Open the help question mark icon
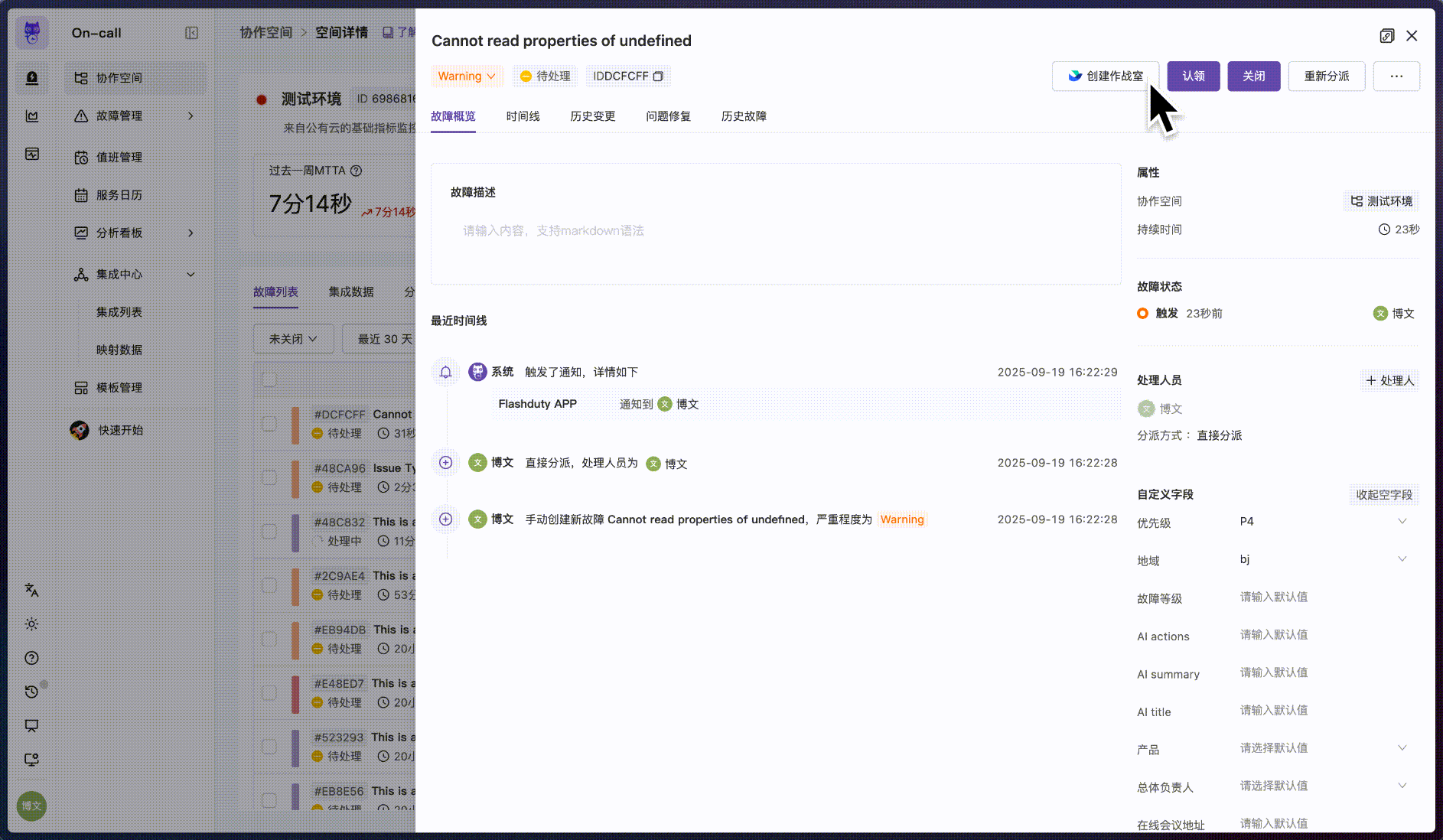 [31, 658]
